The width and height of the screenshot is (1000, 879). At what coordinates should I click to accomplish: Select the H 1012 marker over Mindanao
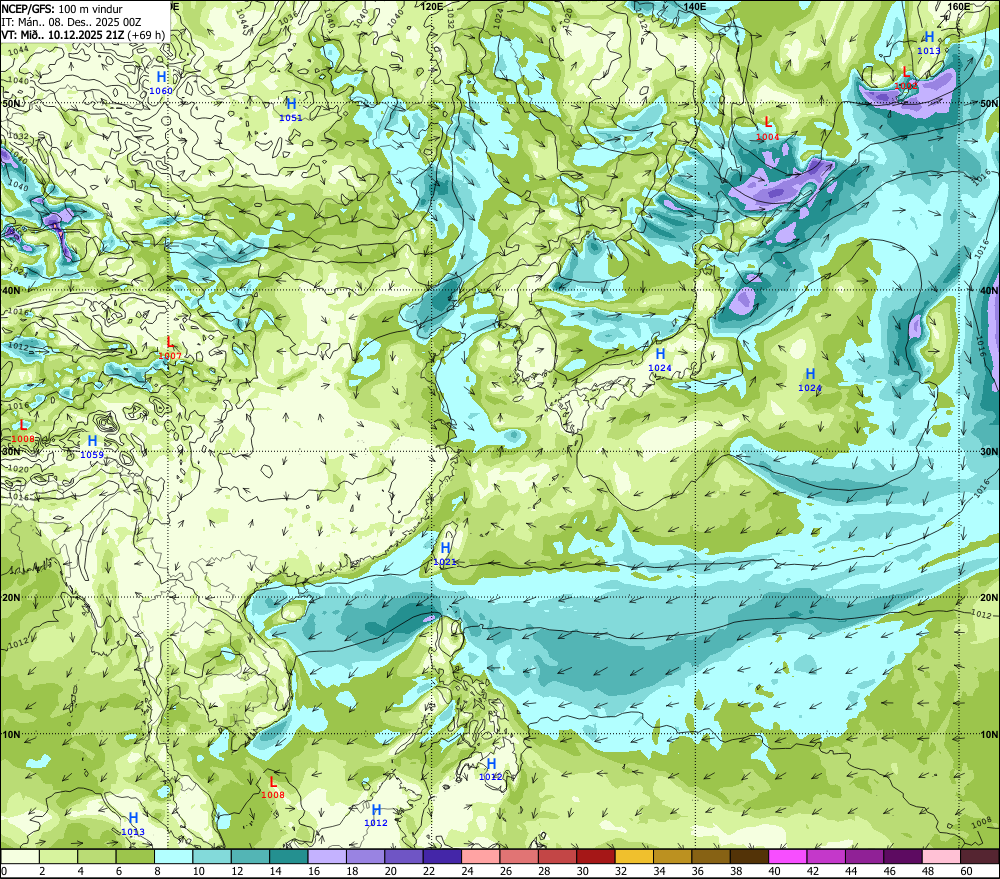[491, 769]
